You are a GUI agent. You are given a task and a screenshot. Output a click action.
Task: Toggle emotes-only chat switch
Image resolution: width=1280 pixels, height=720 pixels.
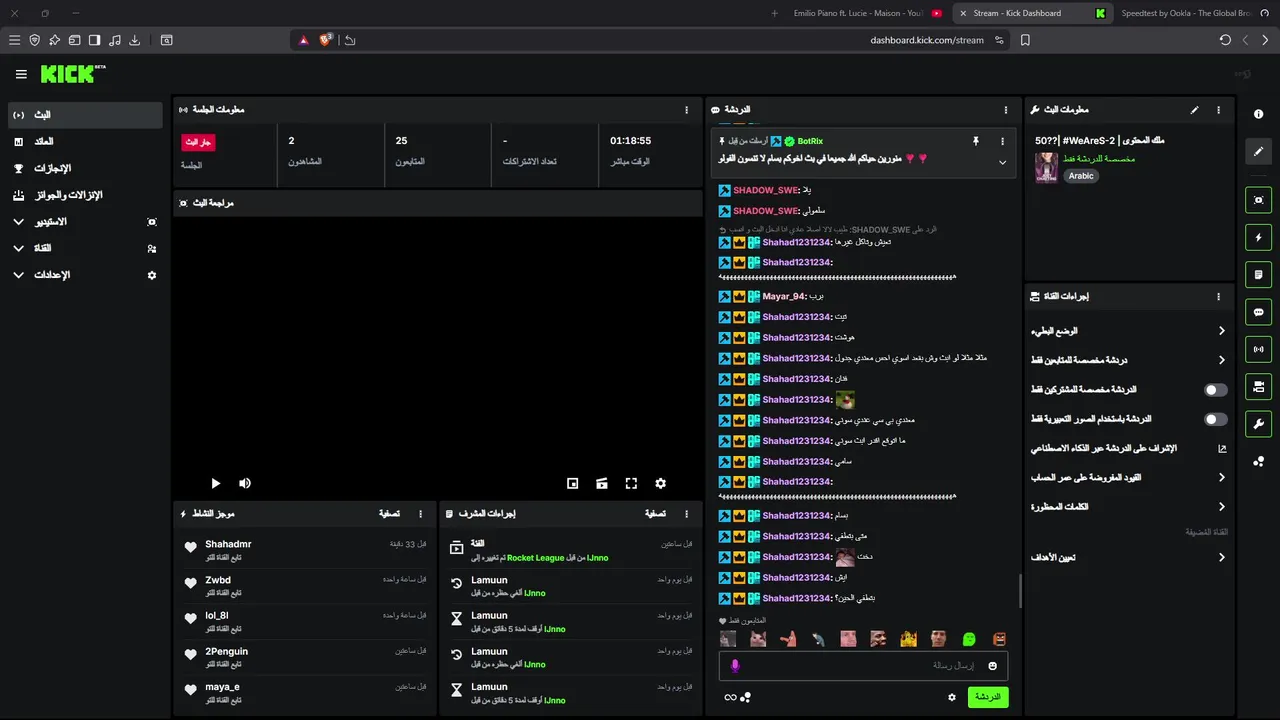click(1215, 419)
